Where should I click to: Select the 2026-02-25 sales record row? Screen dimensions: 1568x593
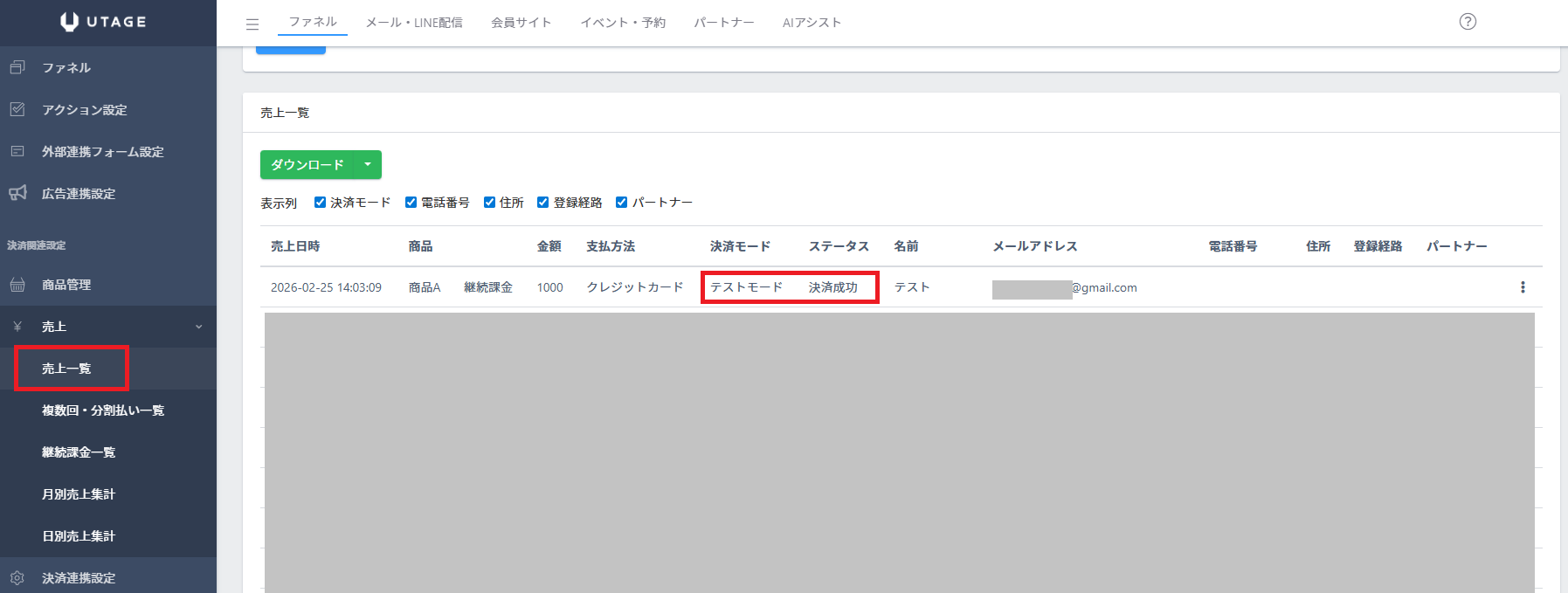(326, 287)
